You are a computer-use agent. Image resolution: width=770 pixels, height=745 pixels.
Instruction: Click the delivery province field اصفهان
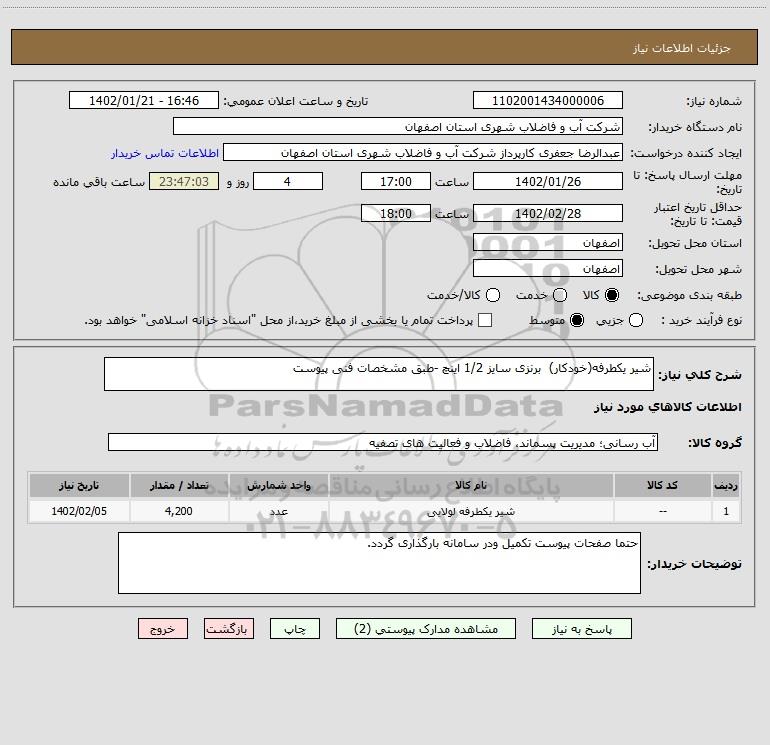coord(548,243)
